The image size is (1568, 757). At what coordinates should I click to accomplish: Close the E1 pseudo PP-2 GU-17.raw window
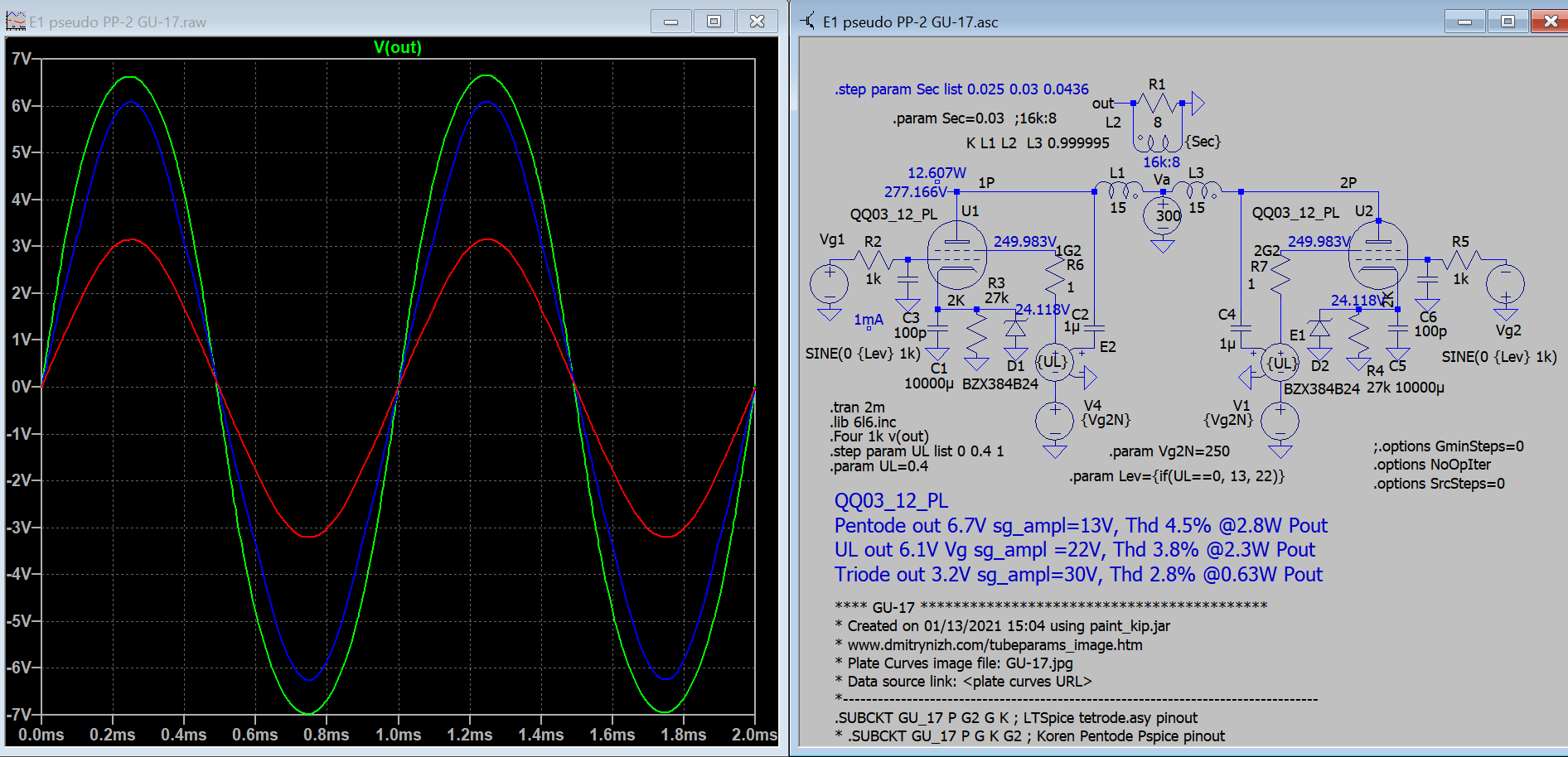click(x=757, y=22)
